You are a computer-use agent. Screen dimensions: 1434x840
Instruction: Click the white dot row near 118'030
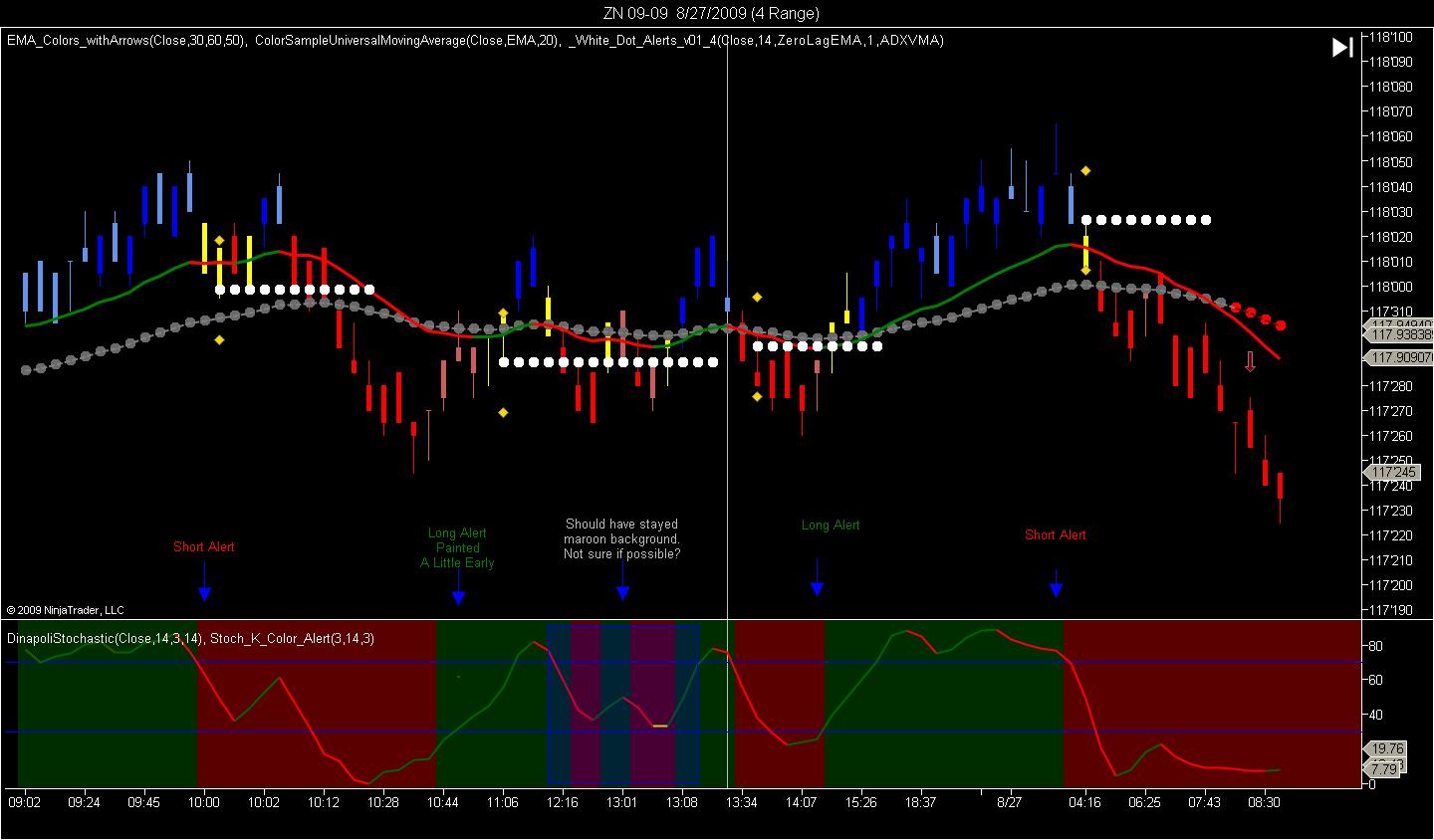(x=1146, y=220)
